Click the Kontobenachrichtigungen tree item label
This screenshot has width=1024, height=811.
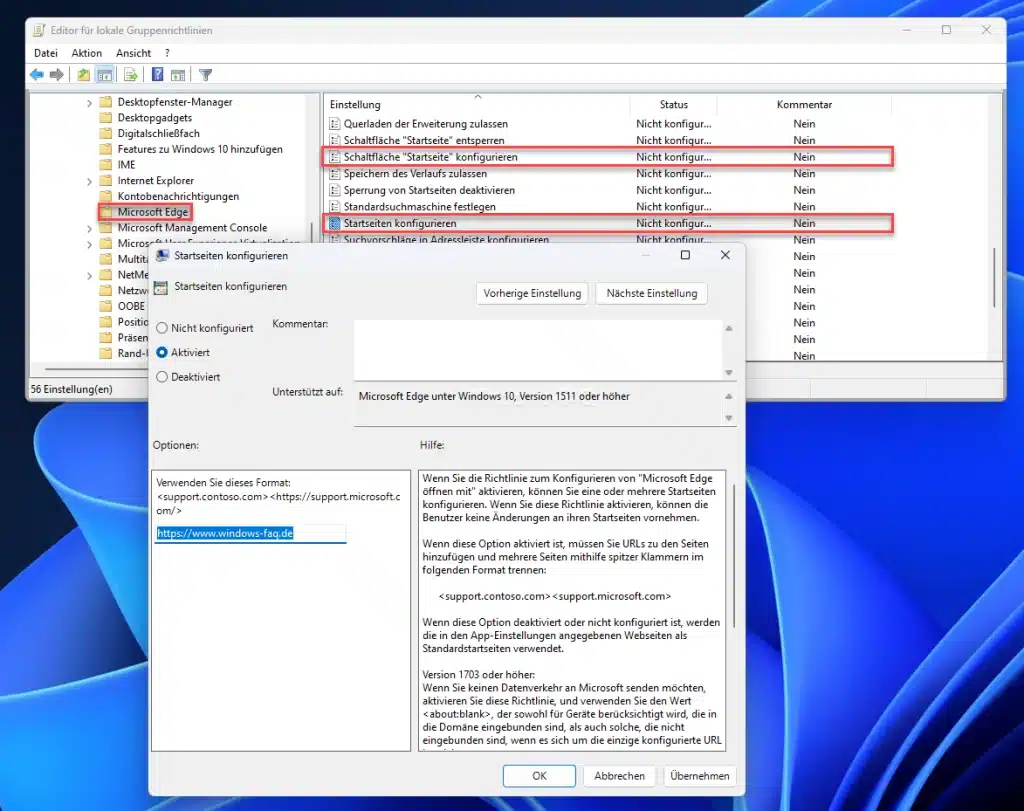coord(178,196)
